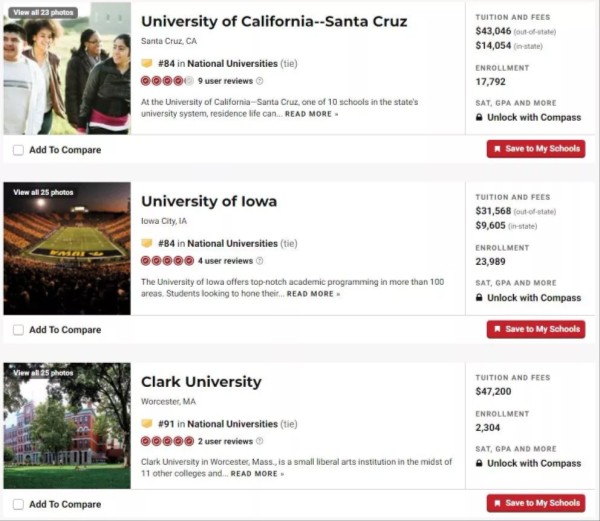This screenshot has width=600, height=521.
Task: Open University of Iowa title link
Action: [209, 202]
